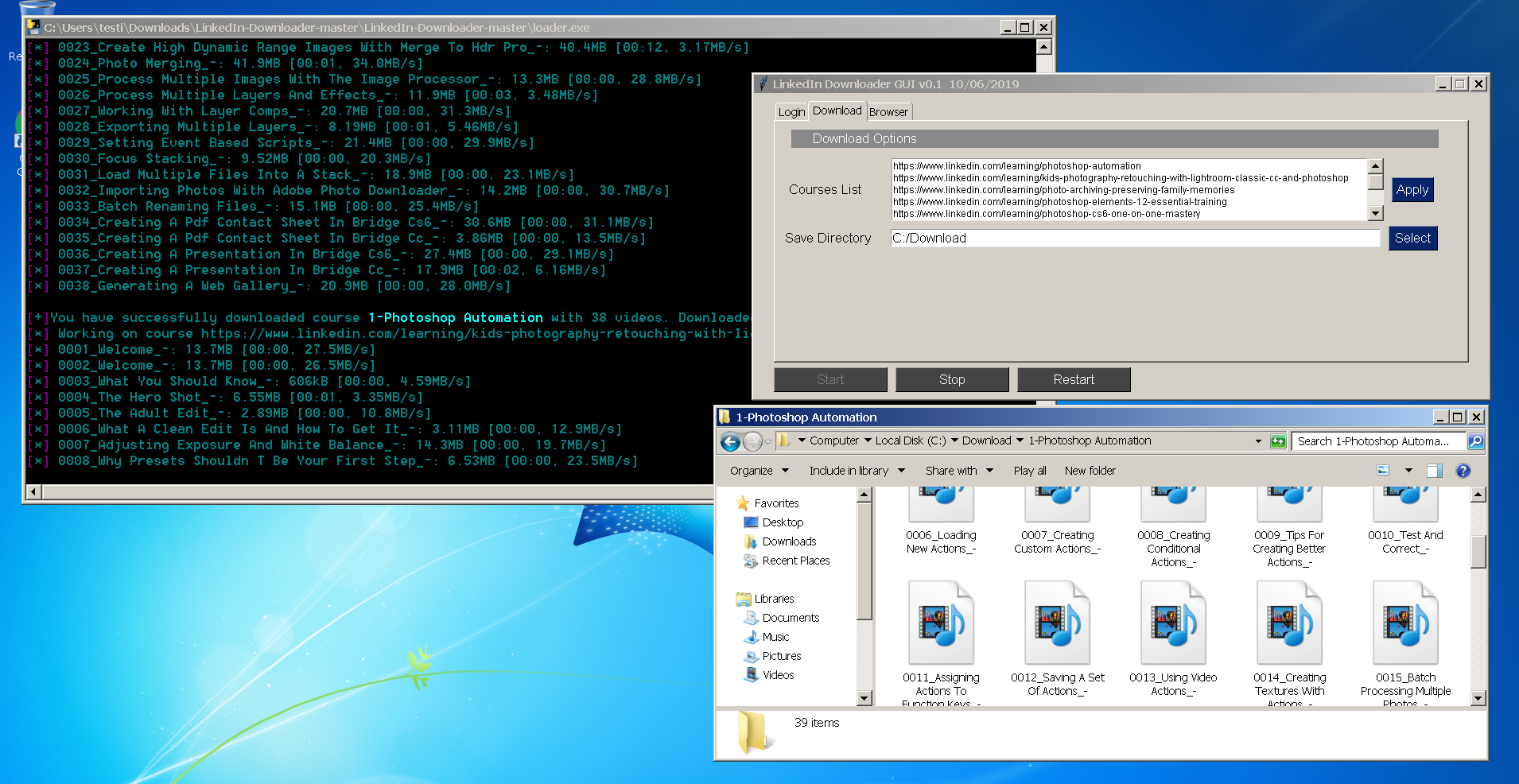1519x784 pixels.
Task: Click the Search 1-Photoshop Automation box
Action: (1378, 441)
